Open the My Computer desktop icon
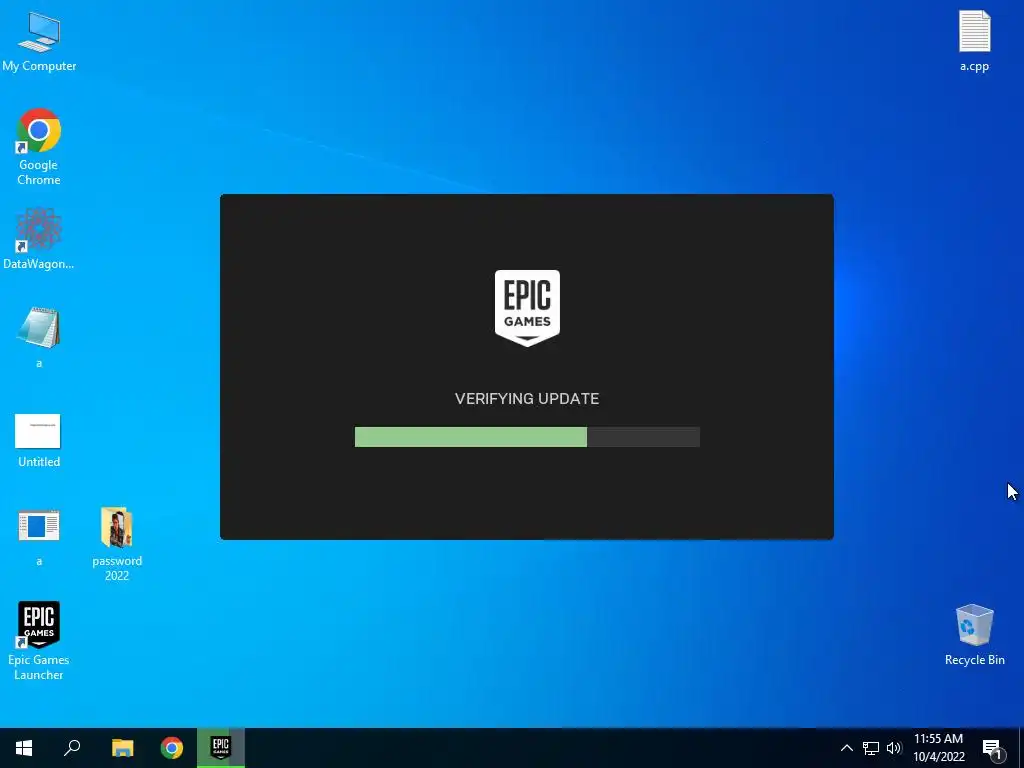The width and height of the screenshot is (1024, 768). pyautogui.click(x=39, y=42)
